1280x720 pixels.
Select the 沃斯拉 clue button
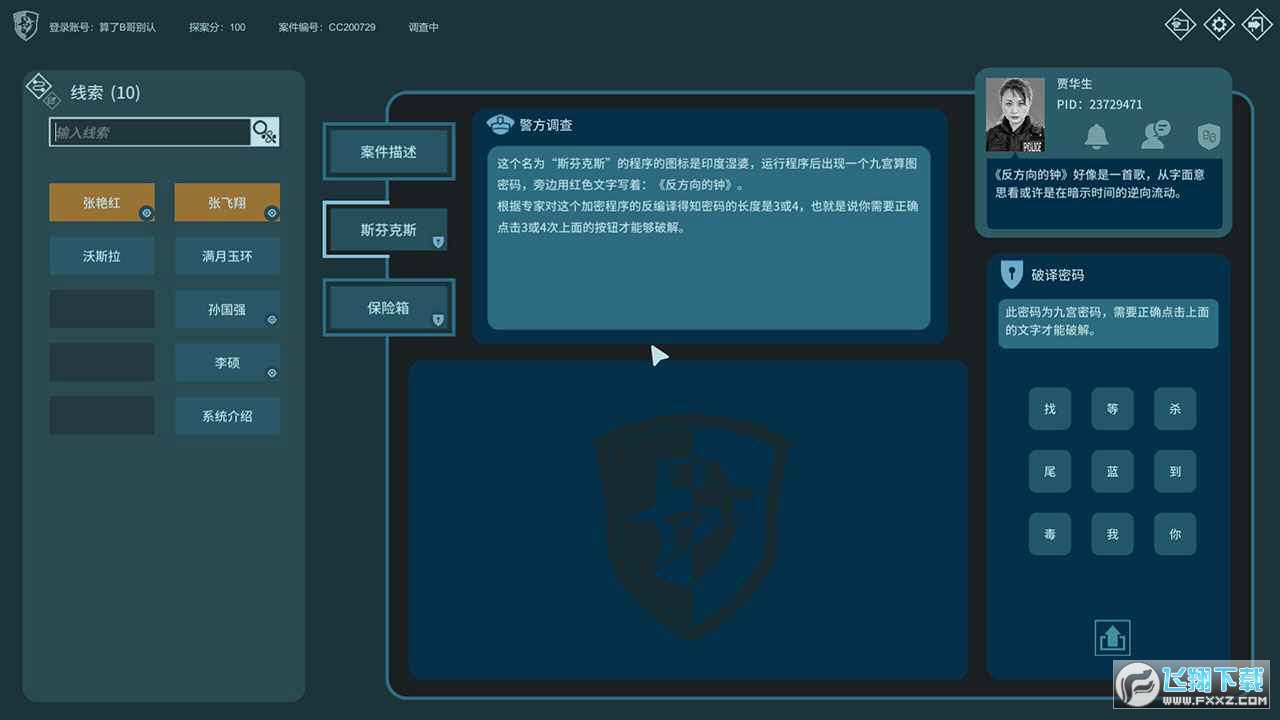102,256
